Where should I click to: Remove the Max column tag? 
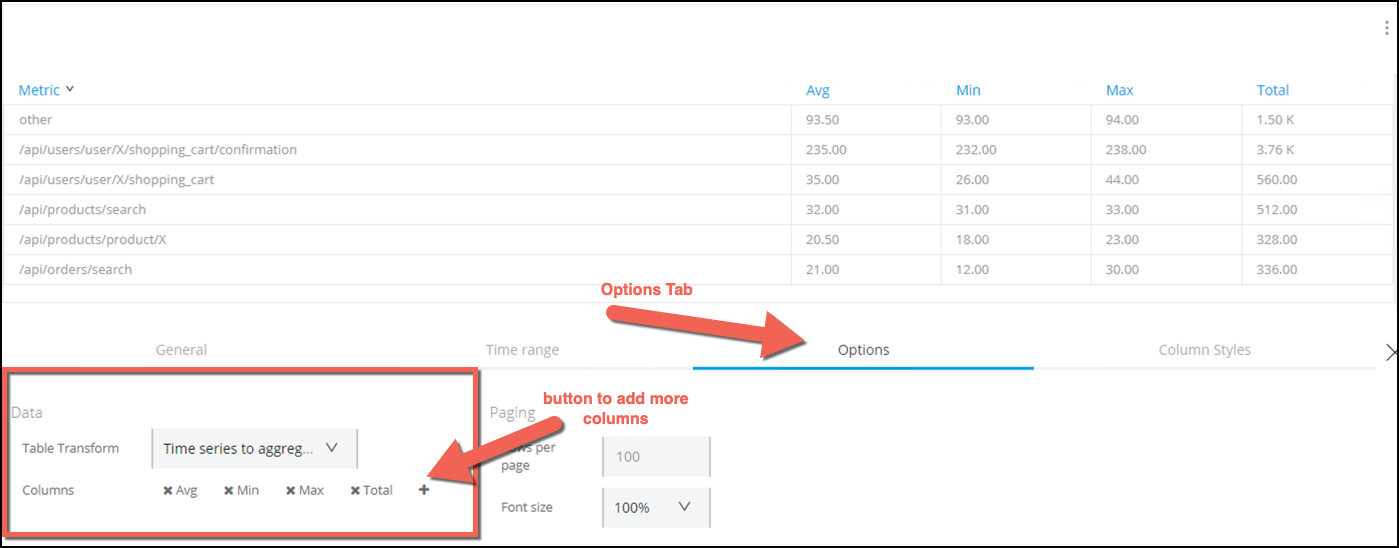[290, 491]
